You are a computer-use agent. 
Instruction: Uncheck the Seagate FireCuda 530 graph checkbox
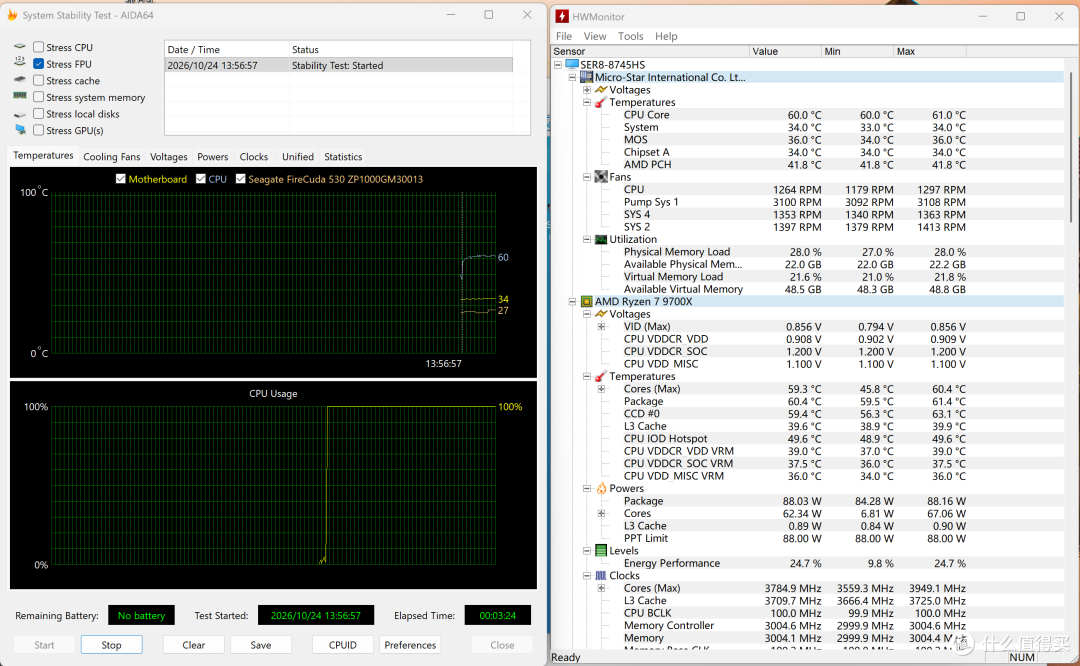240,179
